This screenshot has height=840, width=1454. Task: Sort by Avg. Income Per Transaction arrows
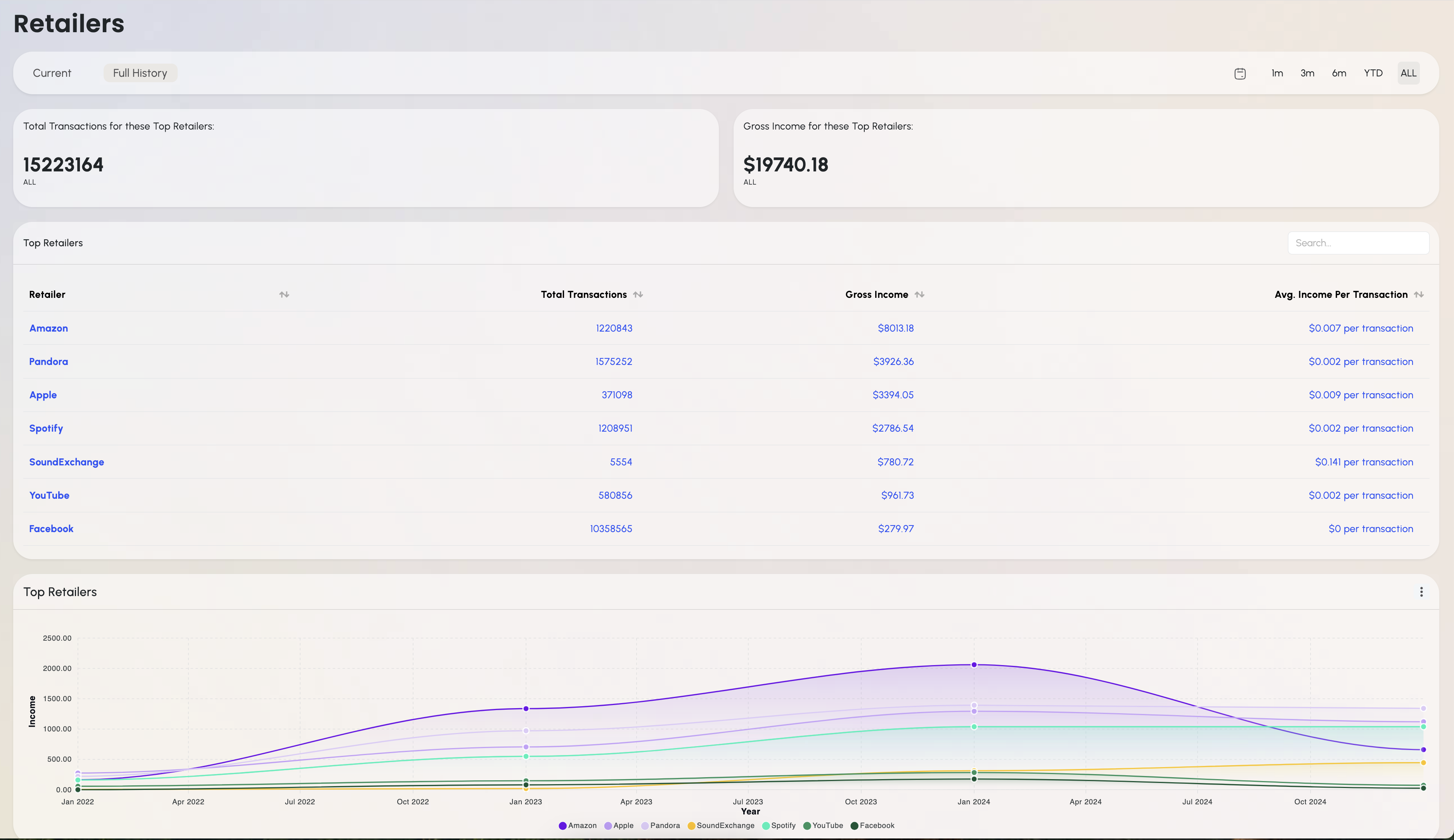[1419, 294]
